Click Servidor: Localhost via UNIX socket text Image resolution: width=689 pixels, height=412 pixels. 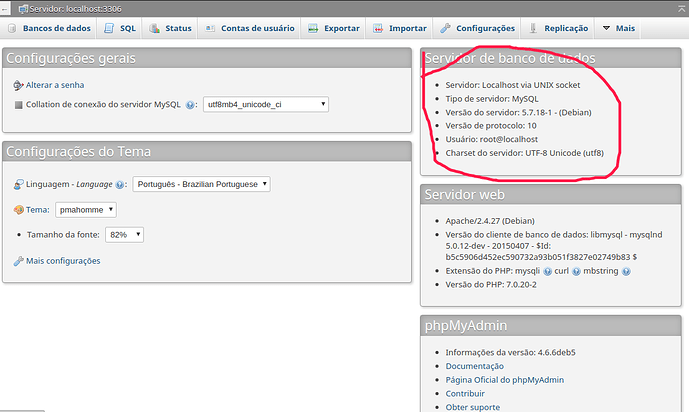(x=513, y=85)
